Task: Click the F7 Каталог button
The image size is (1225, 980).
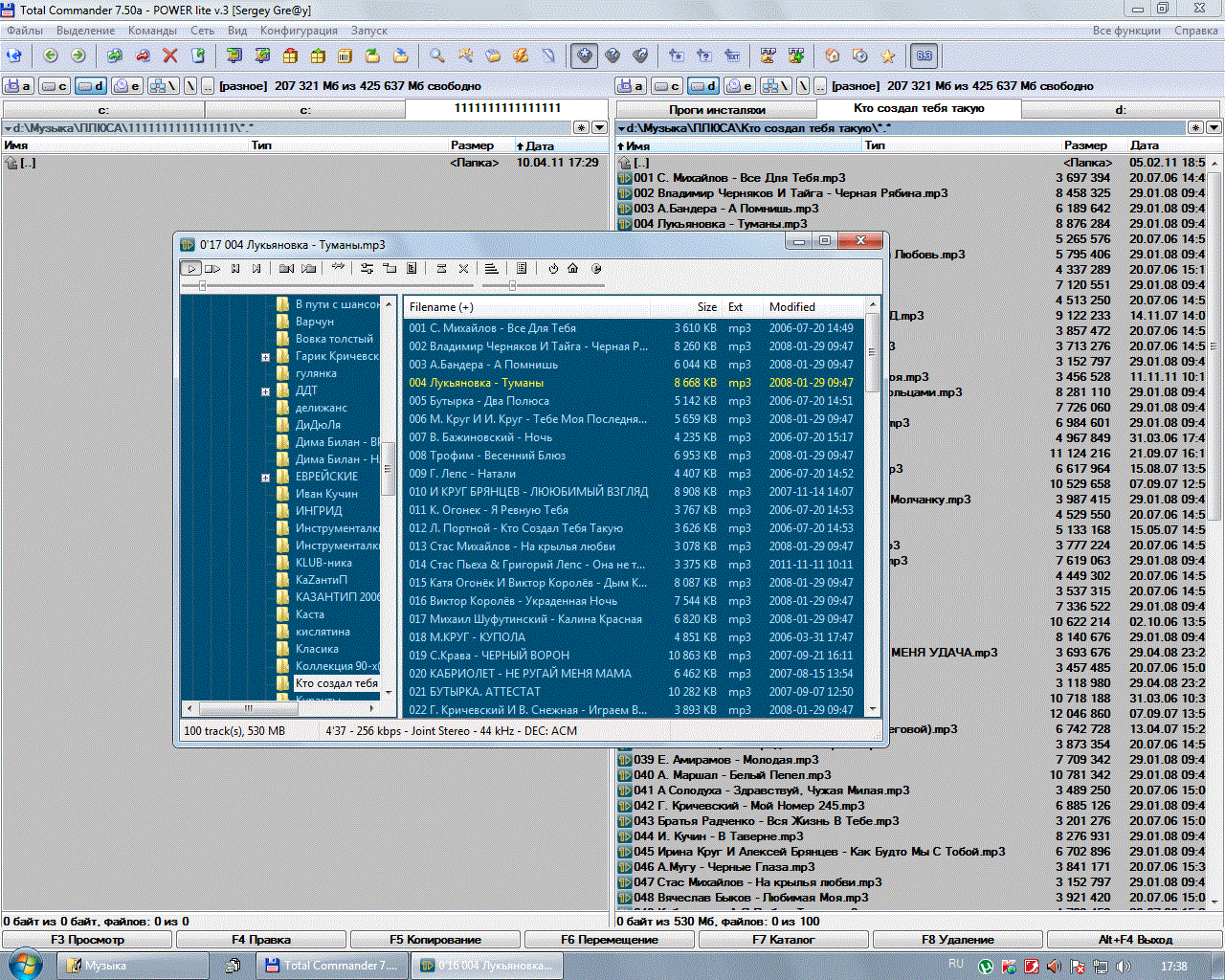Action: pyautogui.click(x=784, y=940)
